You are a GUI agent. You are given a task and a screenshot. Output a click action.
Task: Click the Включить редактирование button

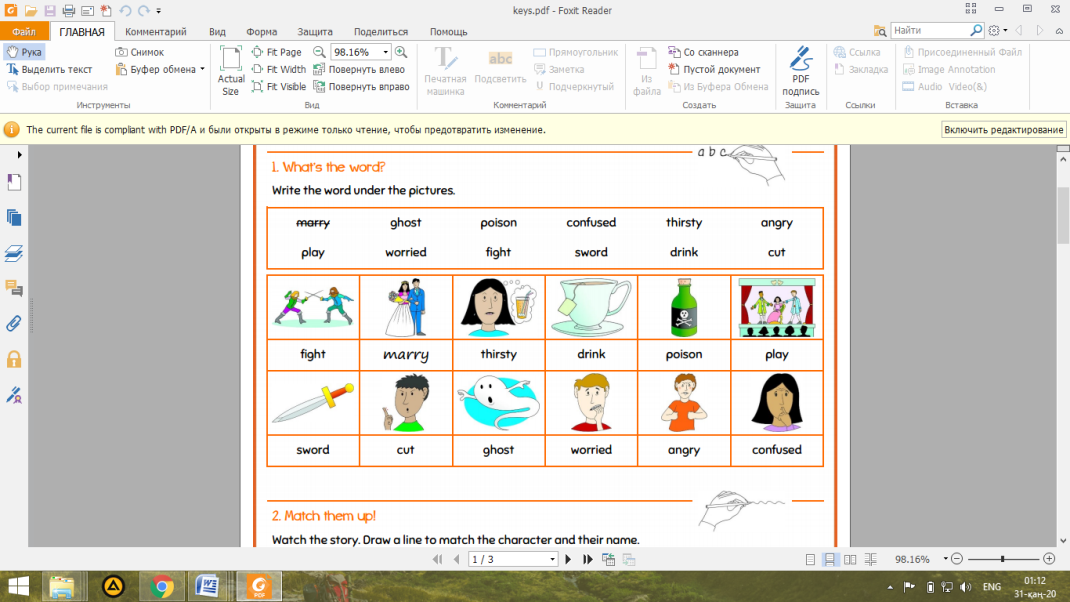[1003, 130]
